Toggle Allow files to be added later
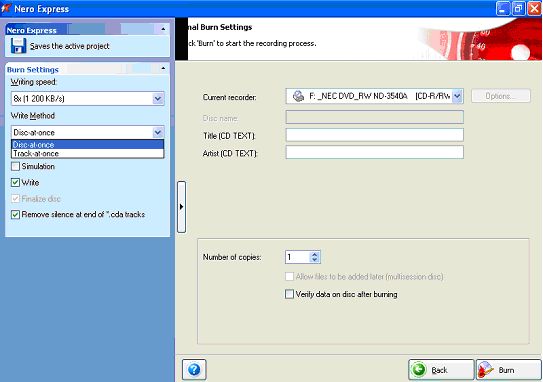Screen dimensions: 543x382 [x=289, y=277]
